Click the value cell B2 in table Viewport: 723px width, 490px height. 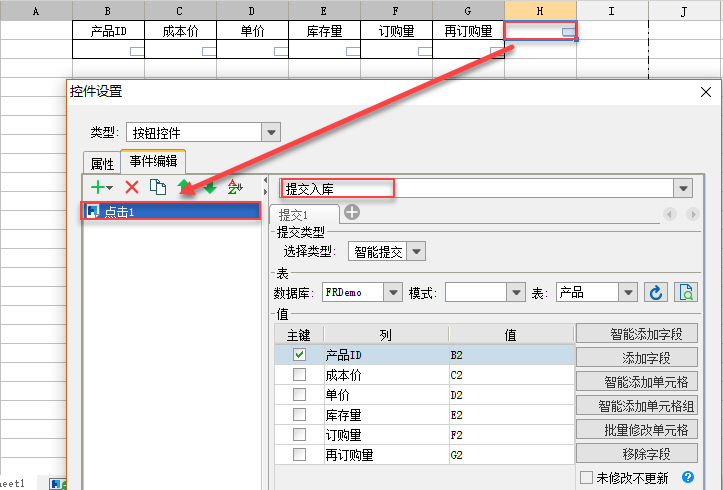click(x=511, y=355)
